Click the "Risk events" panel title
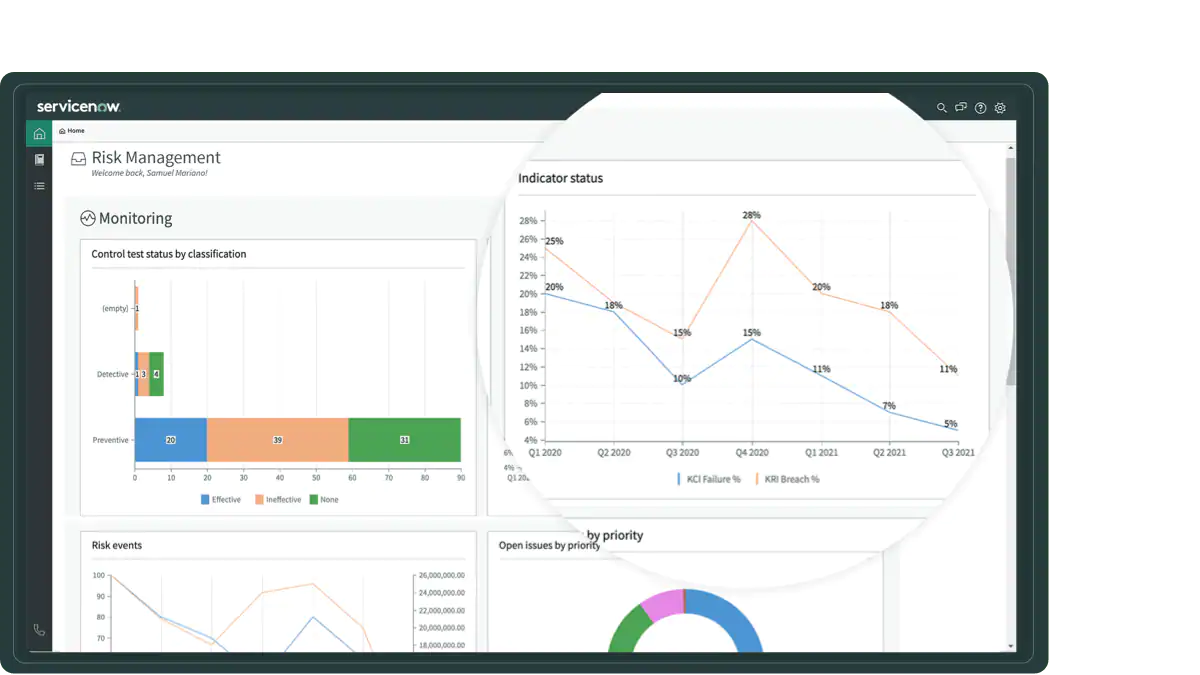Screen dimensions: 1200x675 [x=117, y=545]
